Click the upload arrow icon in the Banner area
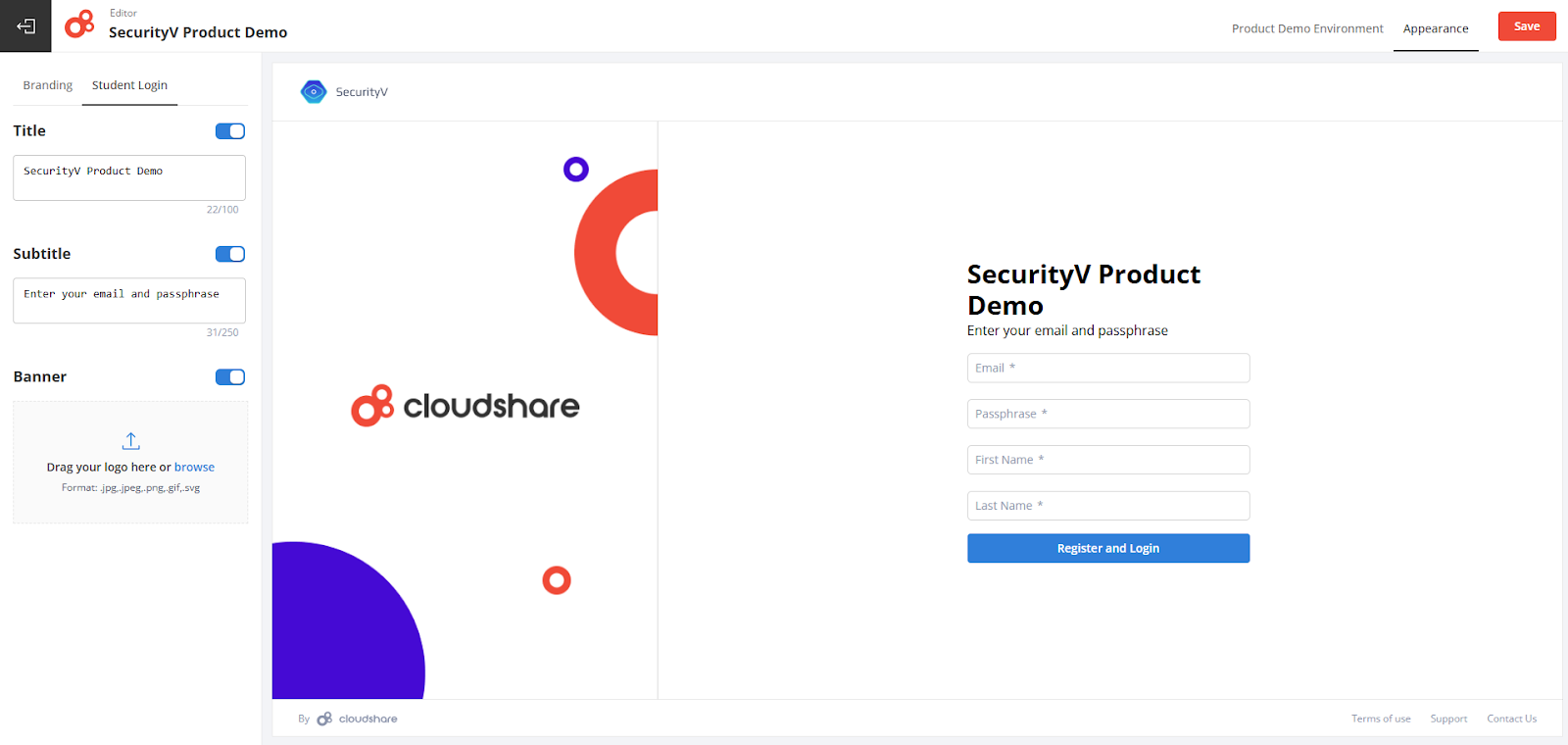The height and width of the screenshot is (745, 1568). pos(130,440)
